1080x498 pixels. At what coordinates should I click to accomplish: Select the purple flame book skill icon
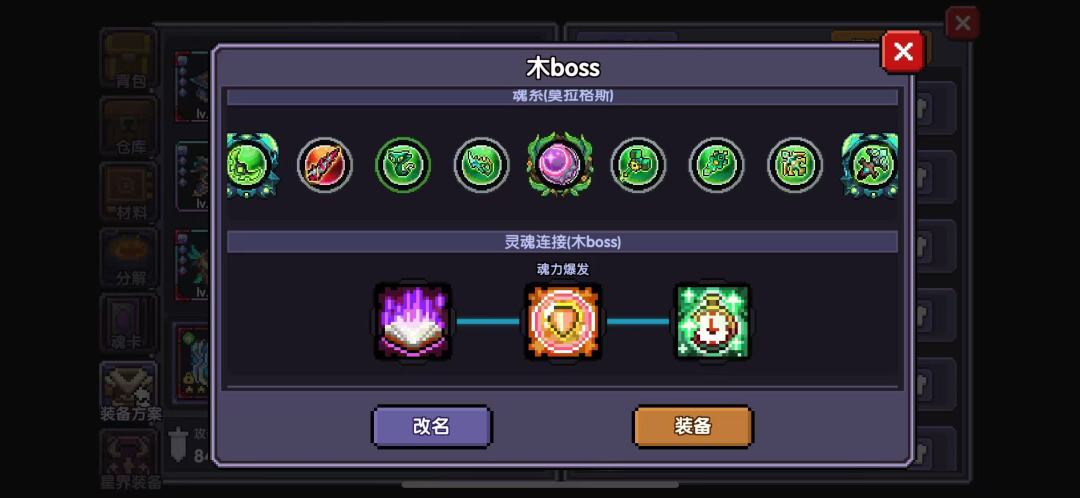[x=413, y=321]
